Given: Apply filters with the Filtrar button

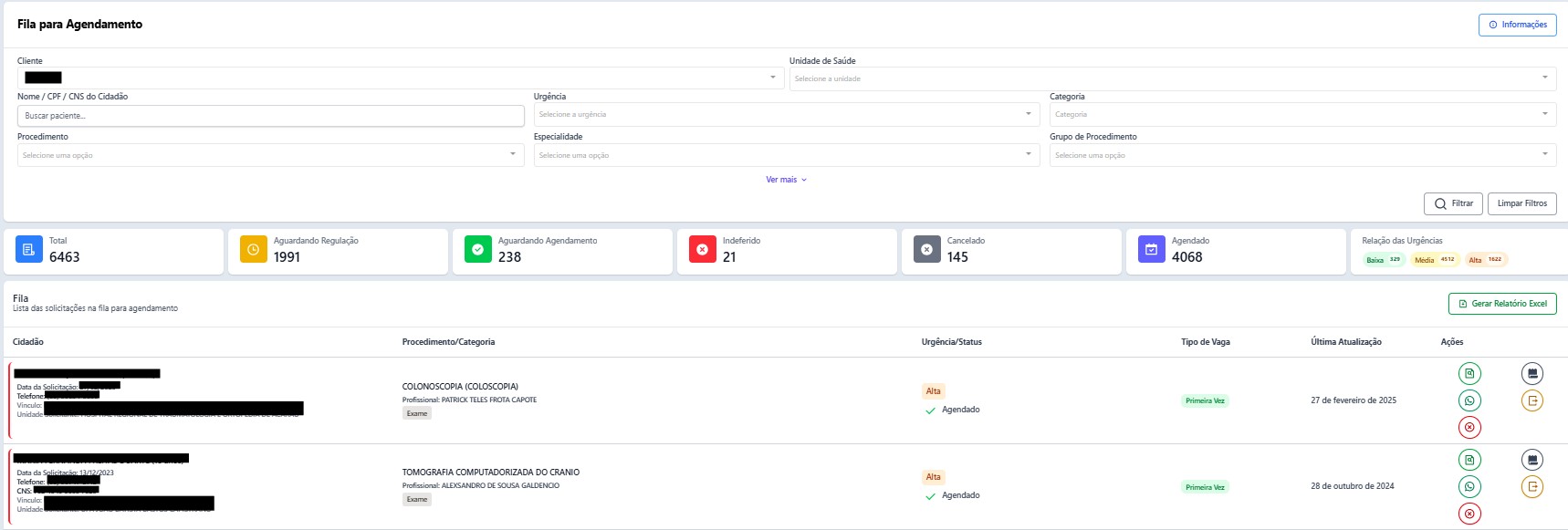Looking at the screenshot, I should tap(1453, 203).
